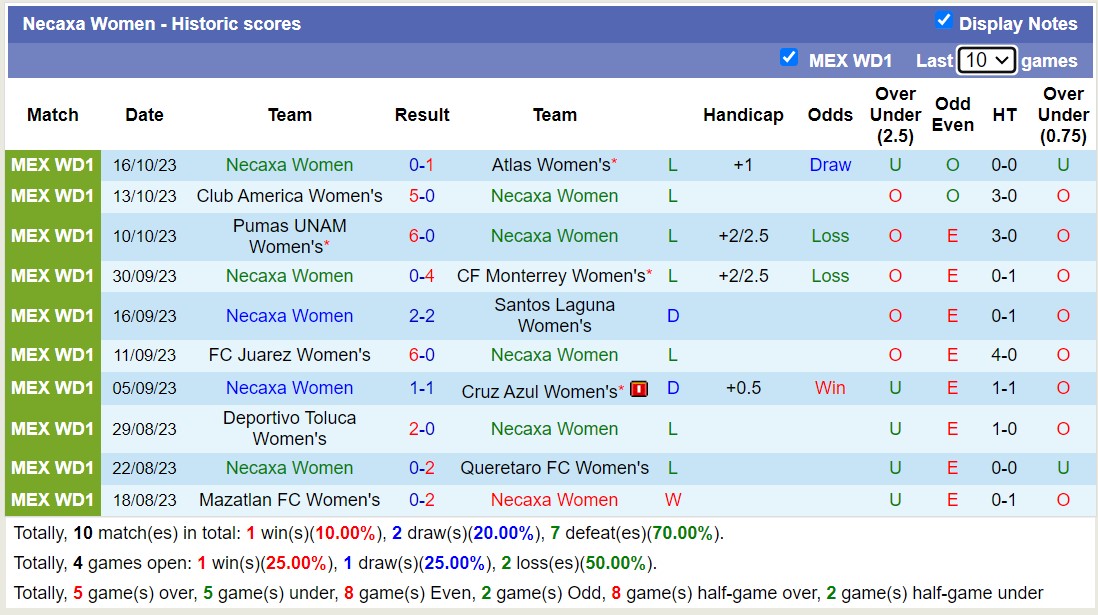Screen dimensions: 1098x615
Task: Click the 2-2 result on 16/09/23
Action: 422,316
